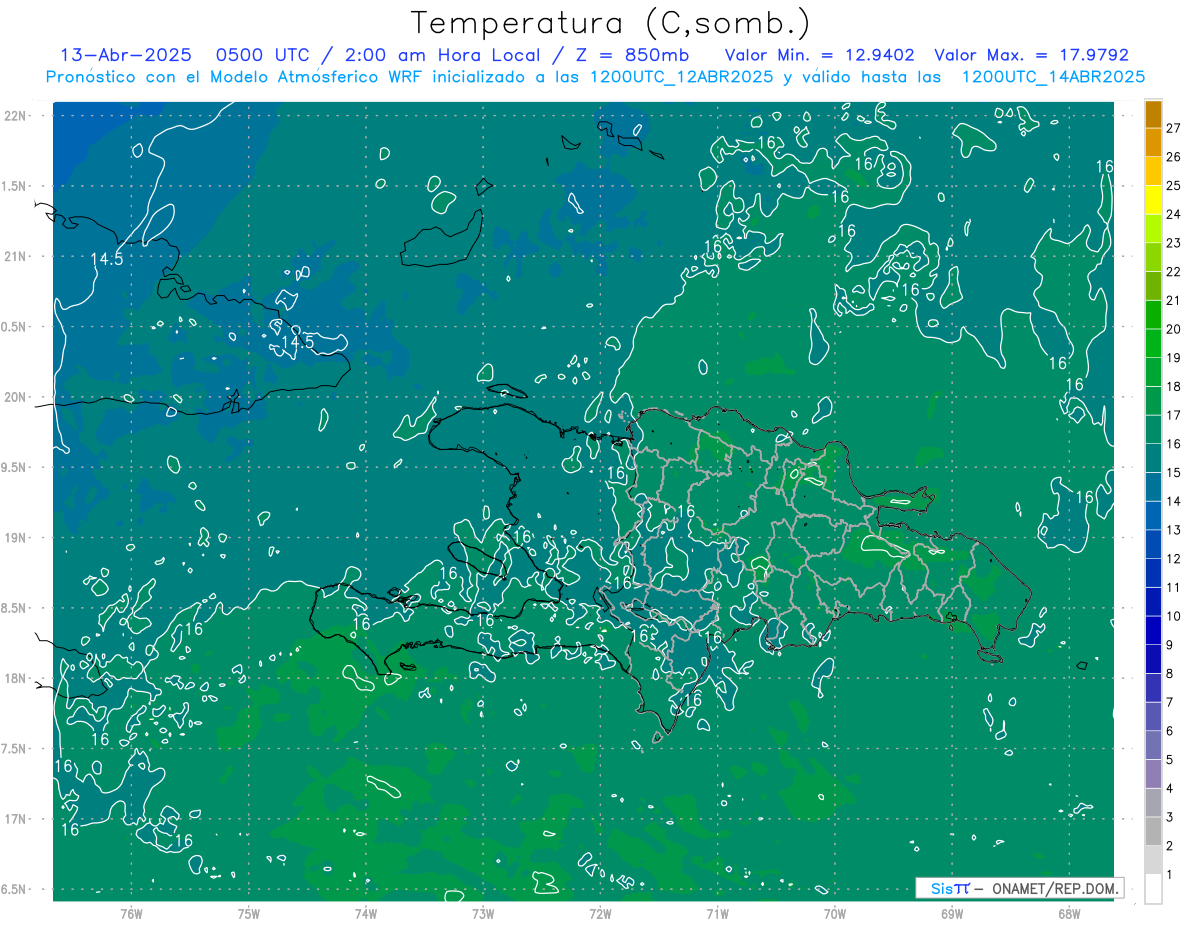Click the "73W" longitude axis label
The image size is (1200, 927).
click(483, 914)
